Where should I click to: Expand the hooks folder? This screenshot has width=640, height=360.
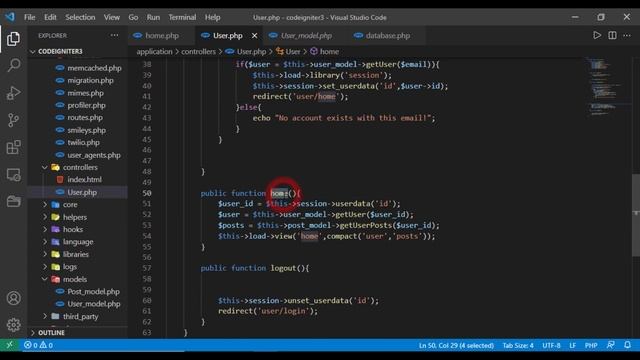pos(73,229)
